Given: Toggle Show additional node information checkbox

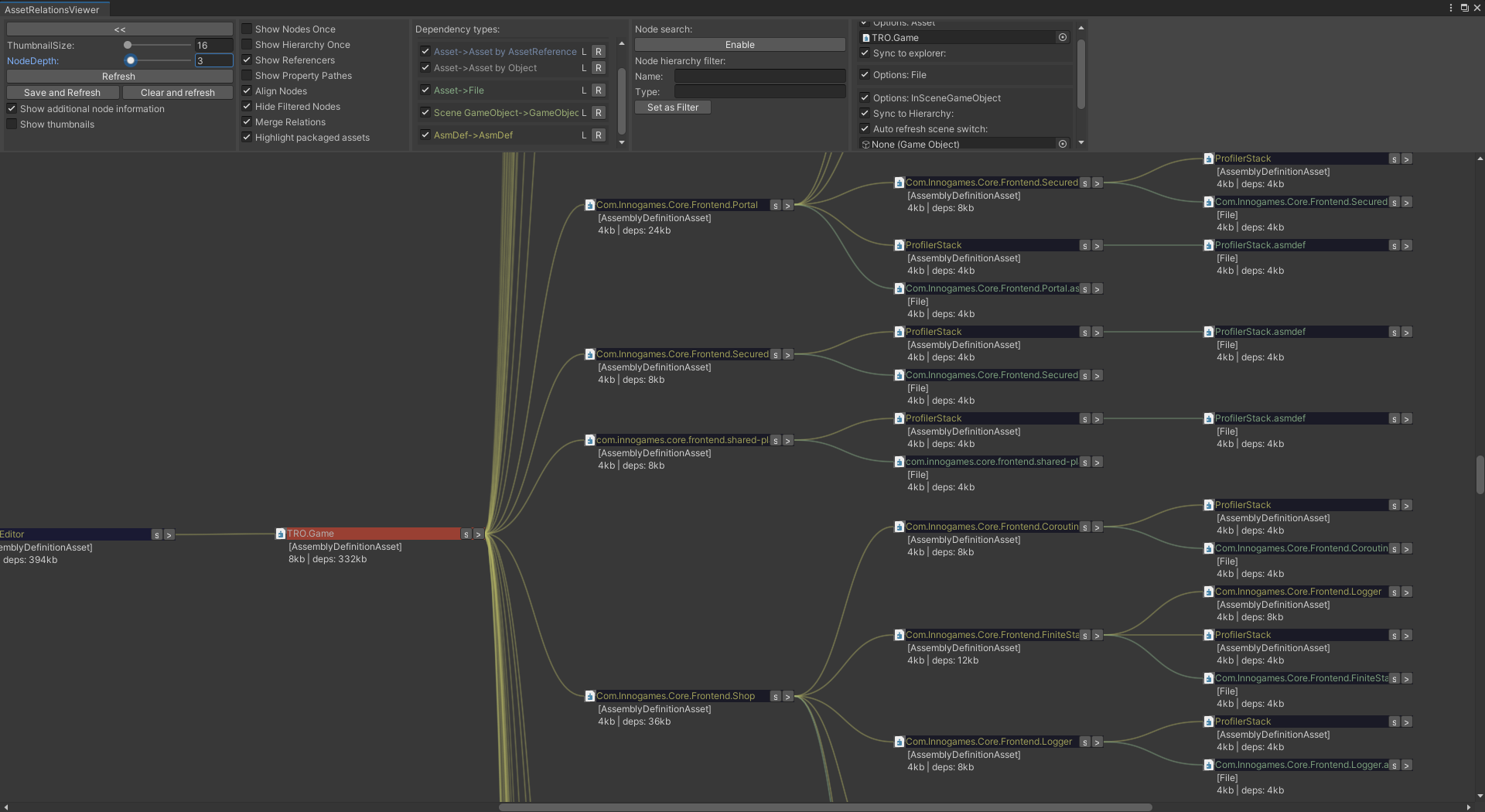Looking at the screenshot, I should (12, 108).
